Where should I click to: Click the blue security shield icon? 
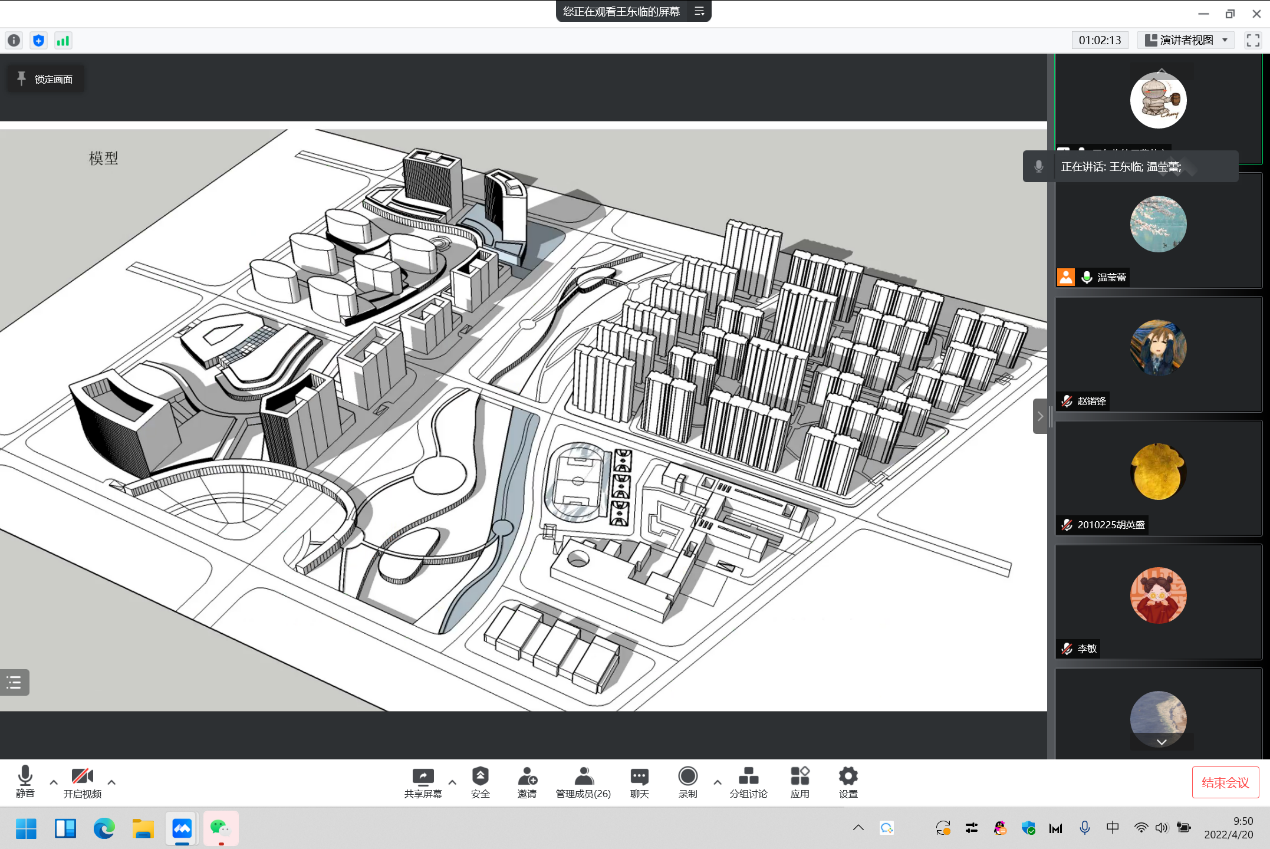[39, 41]
